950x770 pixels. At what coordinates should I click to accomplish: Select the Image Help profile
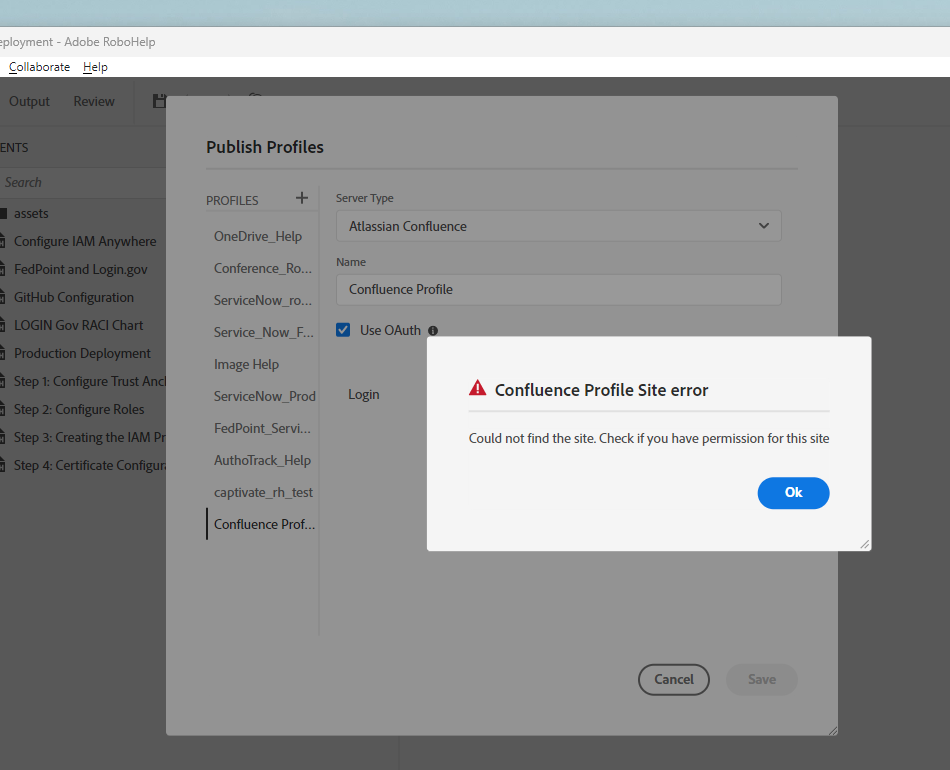[x=246, y=365]
